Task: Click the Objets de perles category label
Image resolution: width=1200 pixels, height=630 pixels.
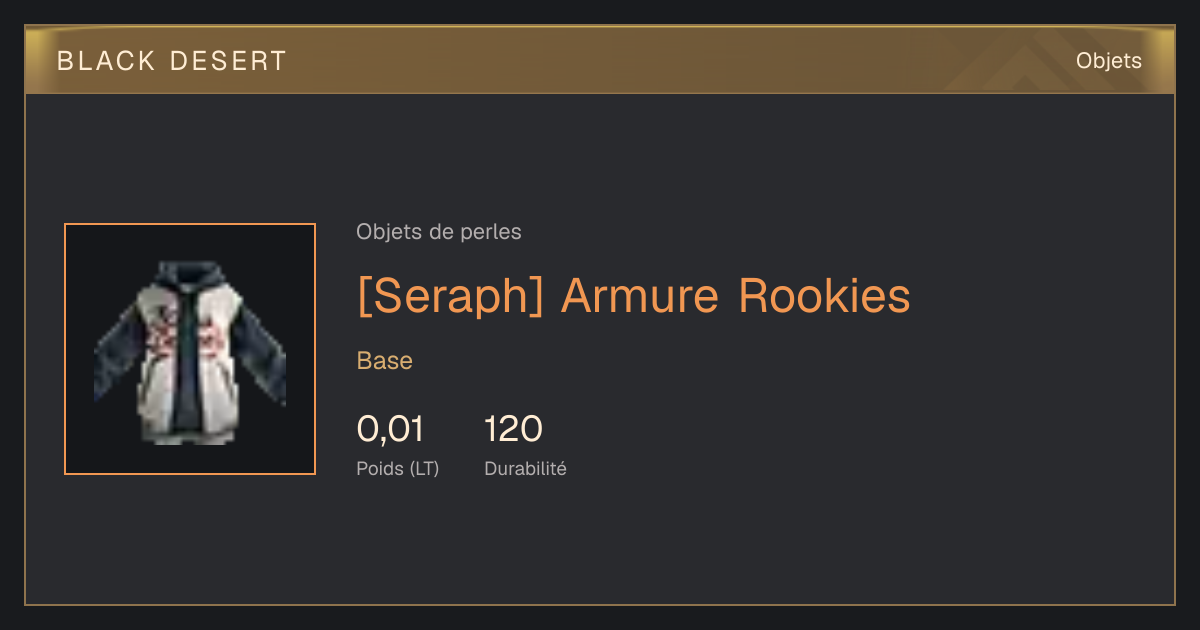Action: (x=439, y=232)
